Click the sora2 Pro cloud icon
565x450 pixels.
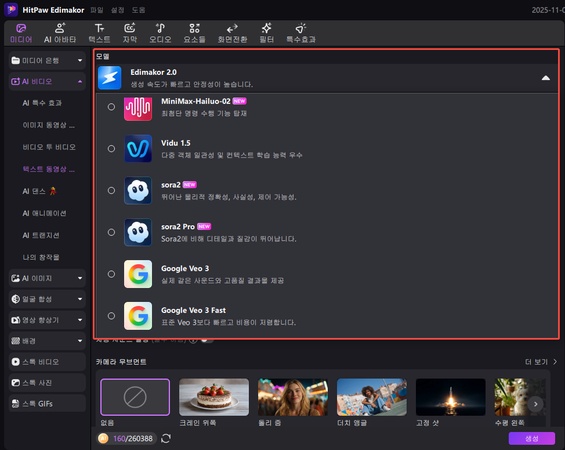click(138, 232)
